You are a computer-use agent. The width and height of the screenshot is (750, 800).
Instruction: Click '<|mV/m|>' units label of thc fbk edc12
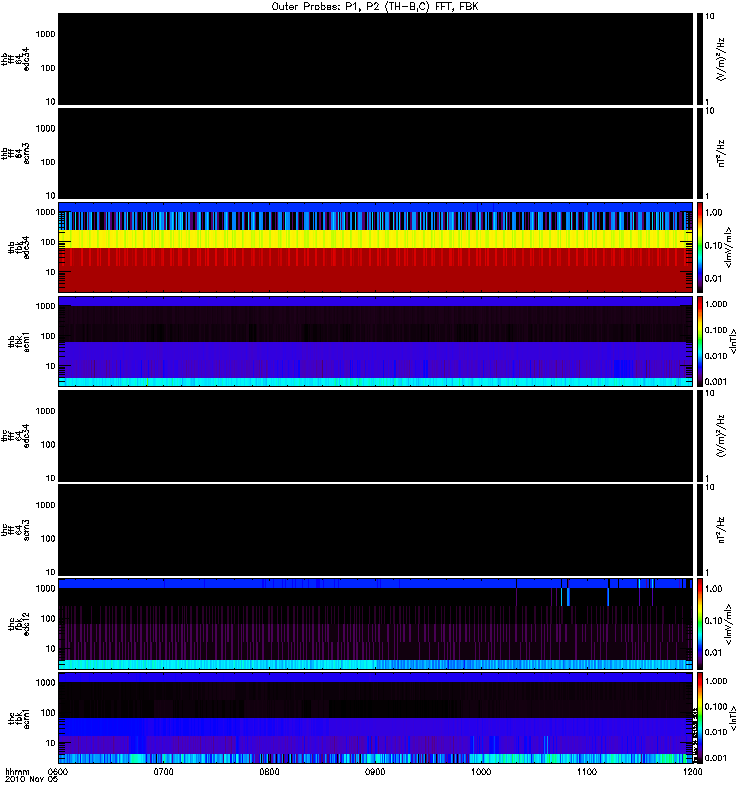point(729,624)
